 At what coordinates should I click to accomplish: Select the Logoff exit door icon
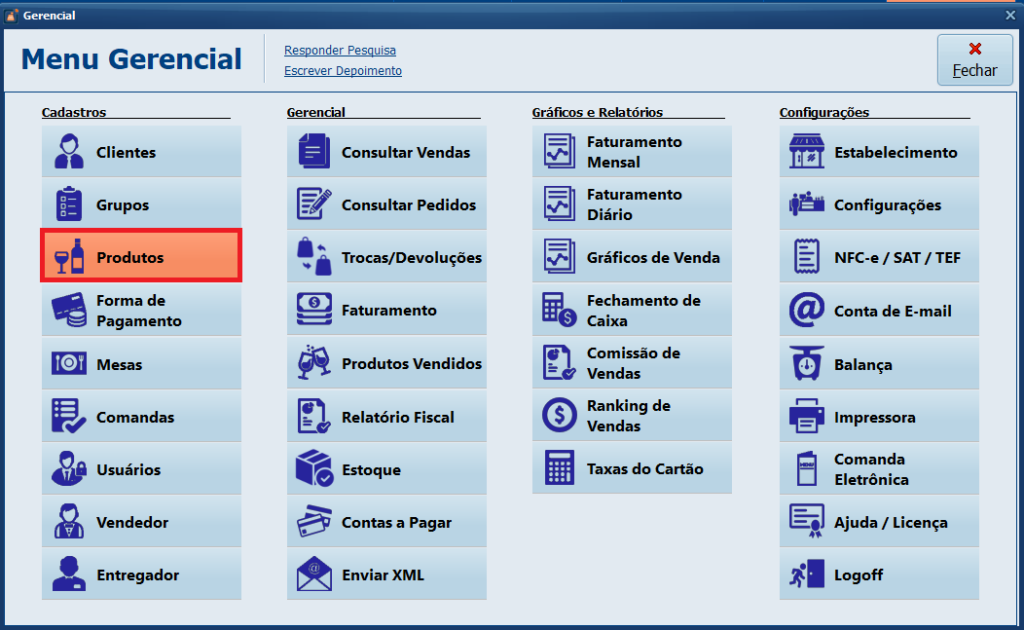pyautogui.click(x=806, y=575)
